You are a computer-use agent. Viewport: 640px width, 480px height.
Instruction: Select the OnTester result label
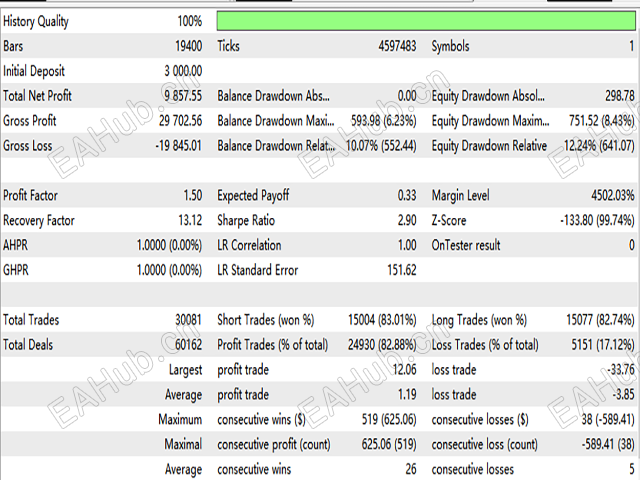point(466,245)
